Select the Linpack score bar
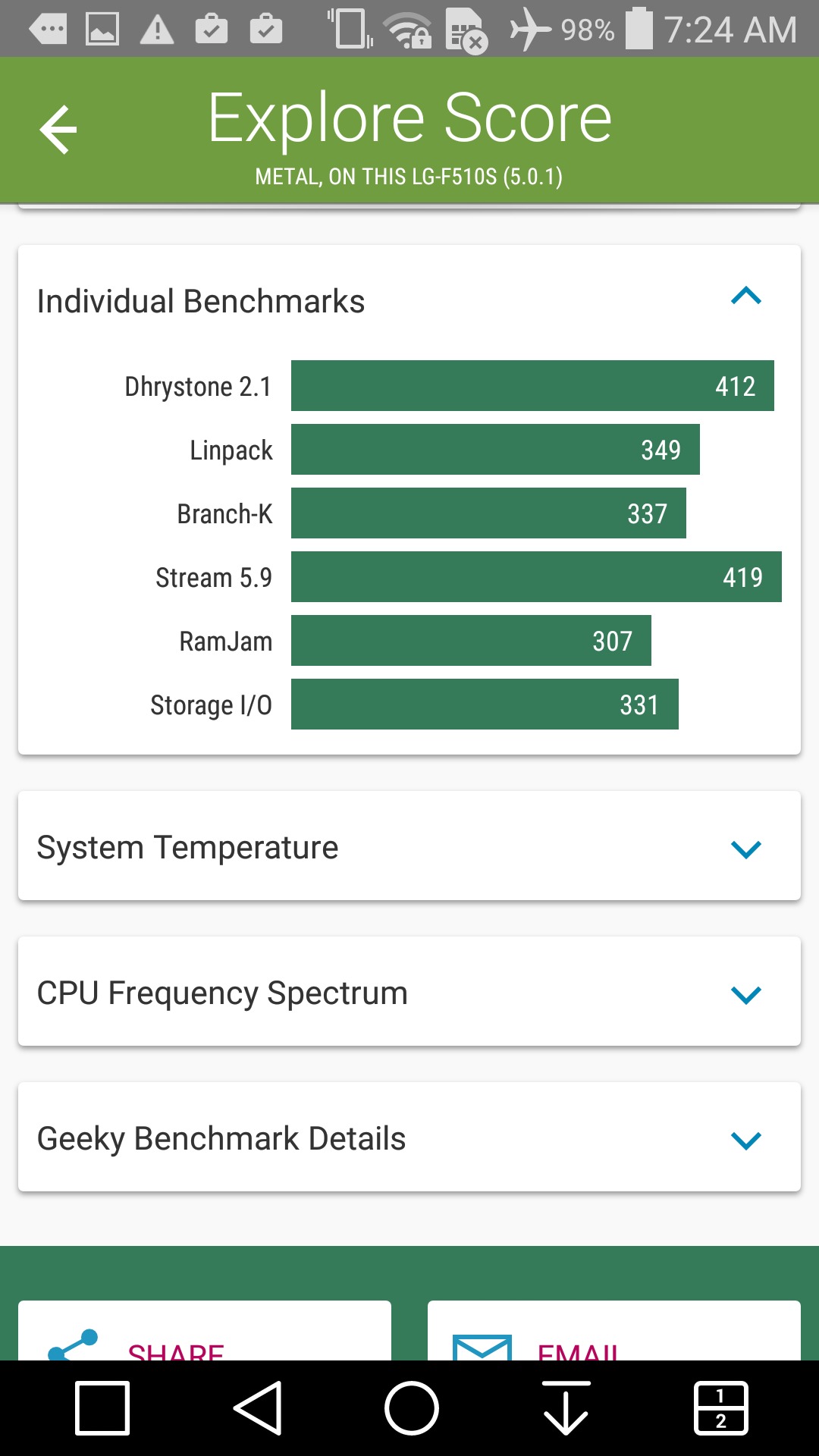 (495, 450)
